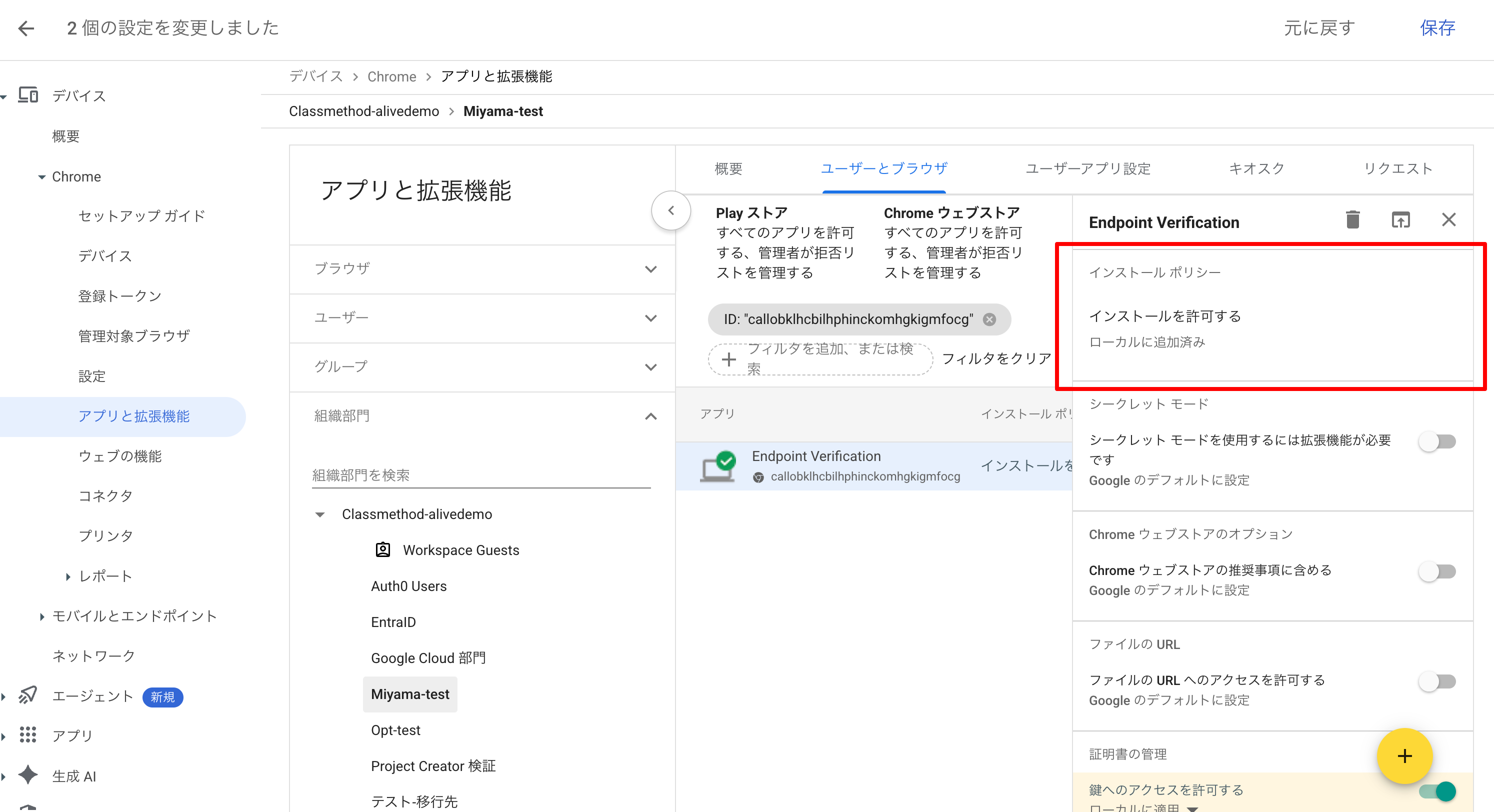Screen dimensions: 1494x812
Task: Open プリンタ in sidebar
Action: tap(105, 536)
